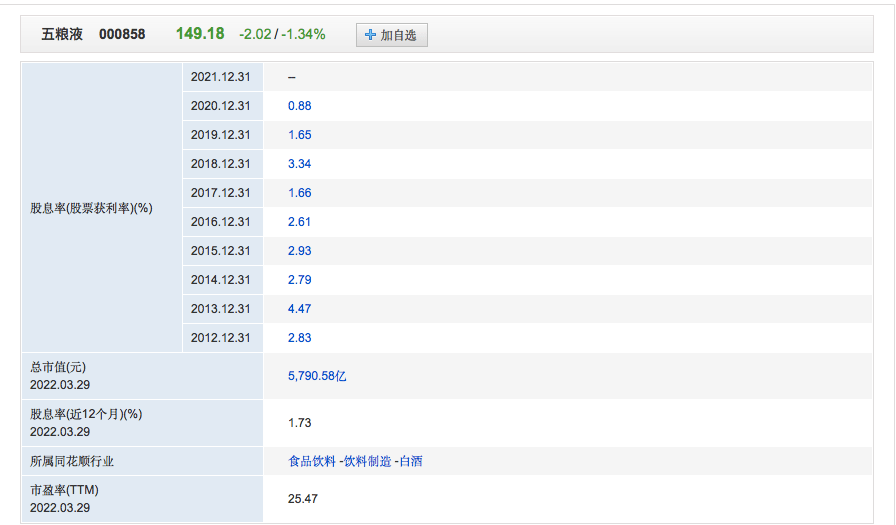
Task: Open the 2020.12.31 dividend yield 0.88
Action: [x=299, y=106]
